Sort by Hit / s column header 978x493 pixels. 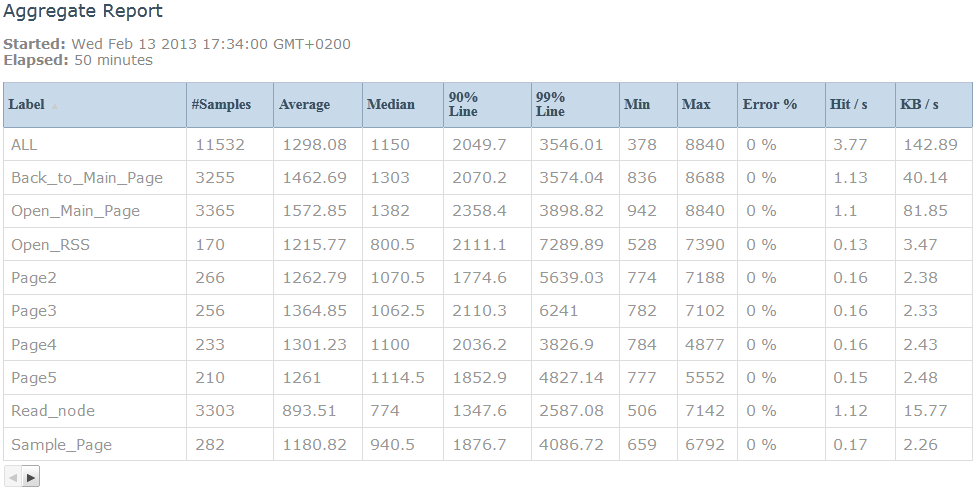[860, 105]
